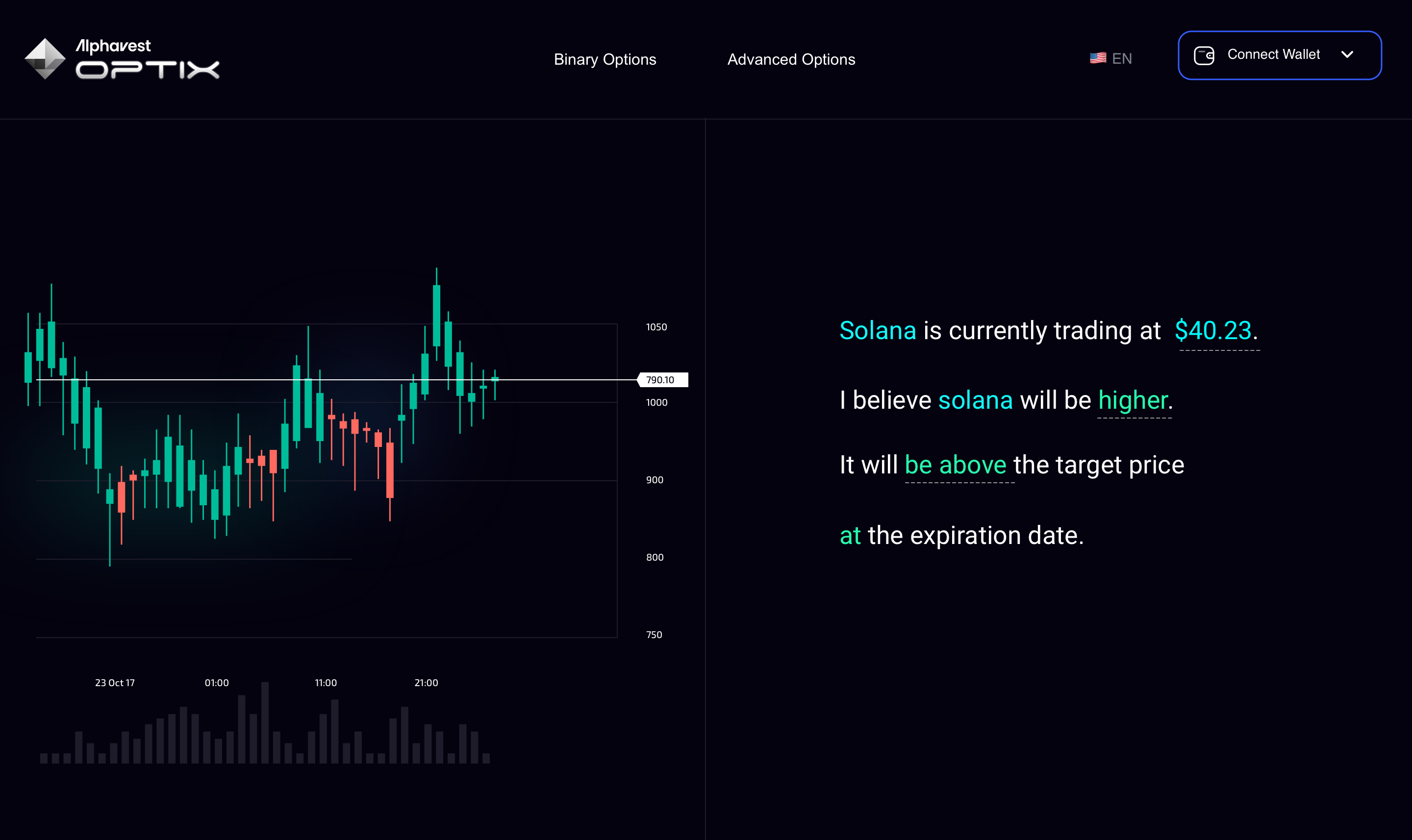Click the $40.23 price value
Viewport: 1412px width, 840px height.
[1213, 331]
